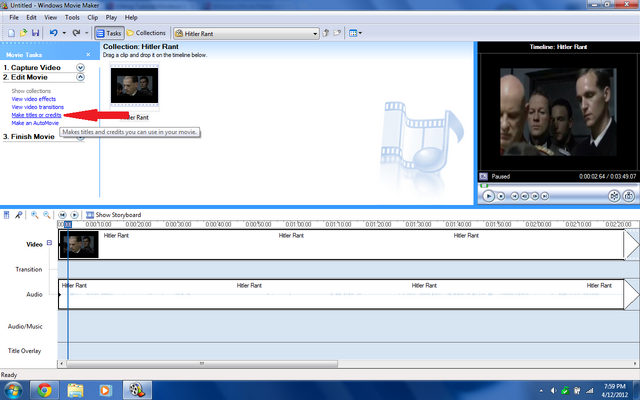
Task: Click the preview seek bar handle
Action: coord(484,186)
